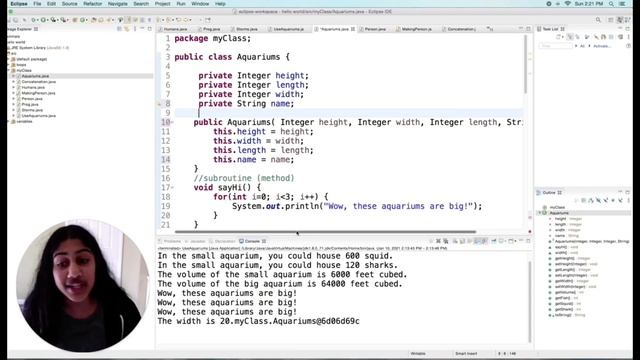
Task: Open the Javadoc tab
Action: [x=195, y=241]
